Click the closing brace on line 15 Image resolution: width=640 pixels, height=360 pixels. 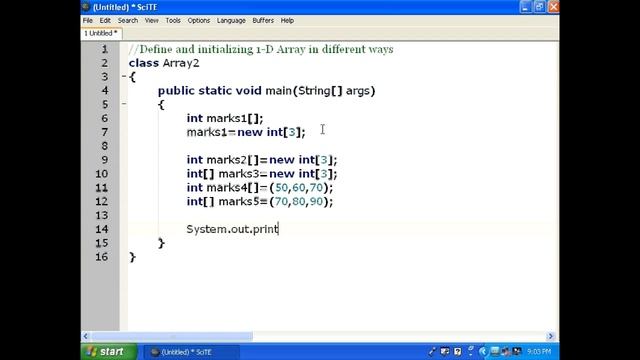click(161, 243)
